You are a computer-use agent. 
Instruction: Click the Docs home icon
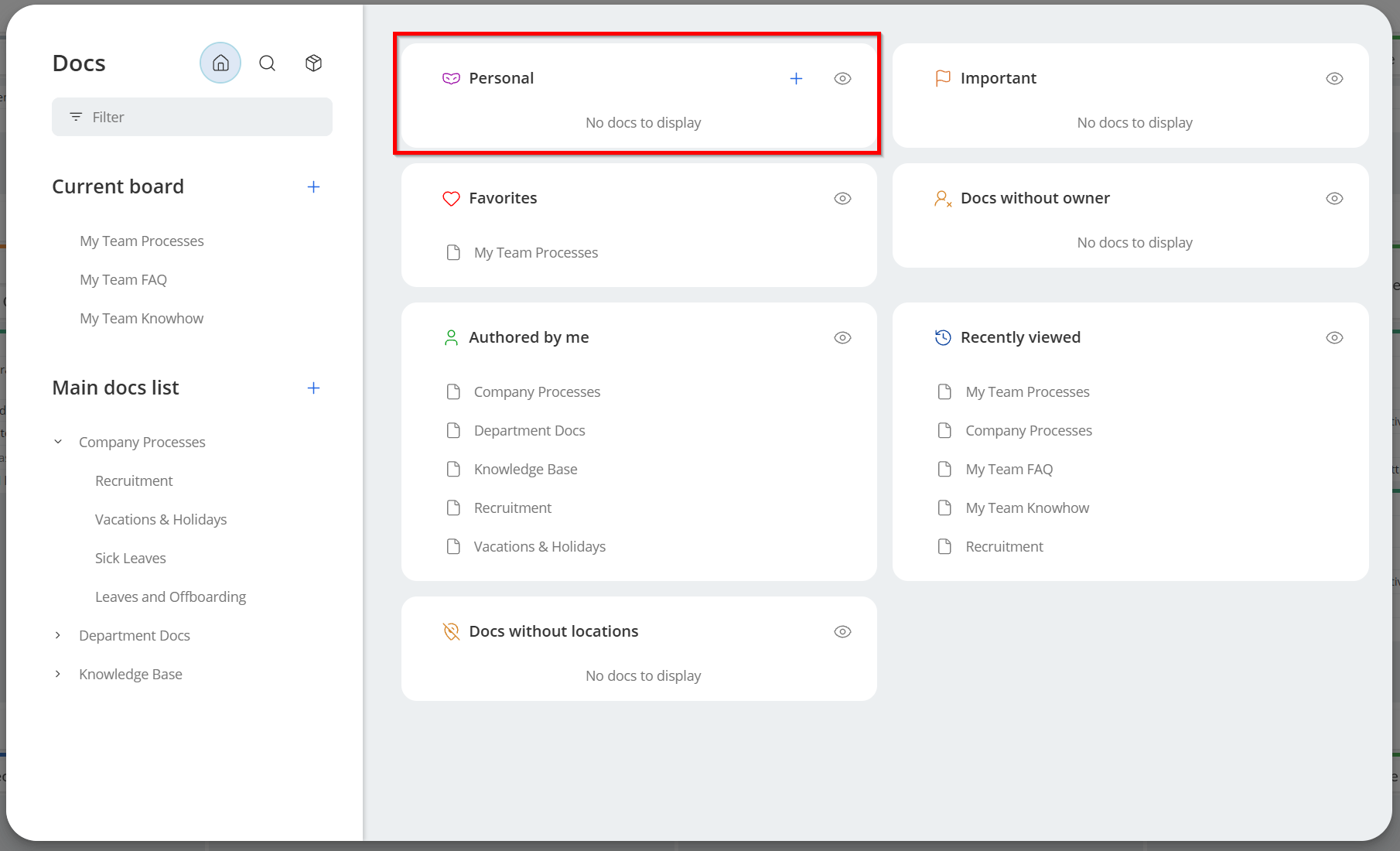pyautogui.click(x=220, y=63)
